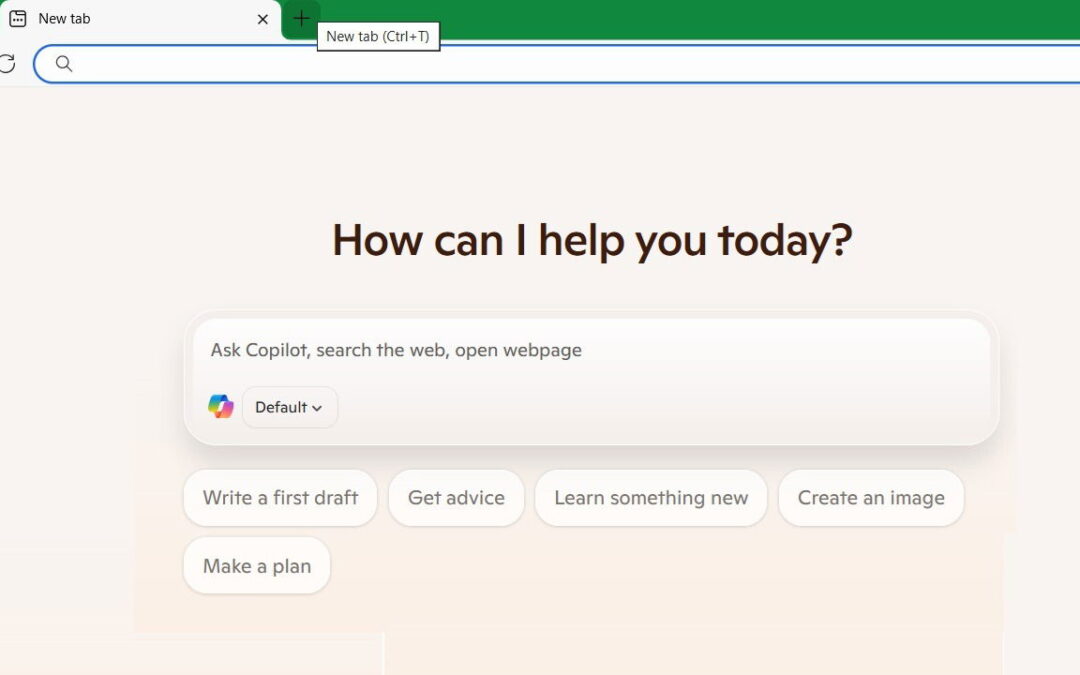Screen dimensions: 1080x675
Task: Click the Get advice suggestion
Action: 456,497
